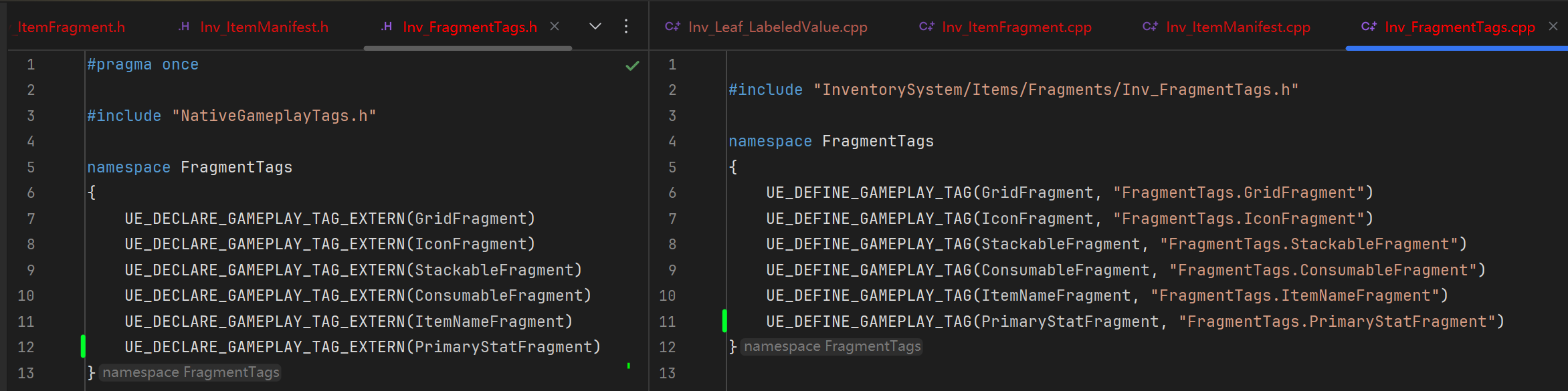Switch to the Inv_ItemFragment.cpp tab
1568x391 pixels.
click(1016, 27)
